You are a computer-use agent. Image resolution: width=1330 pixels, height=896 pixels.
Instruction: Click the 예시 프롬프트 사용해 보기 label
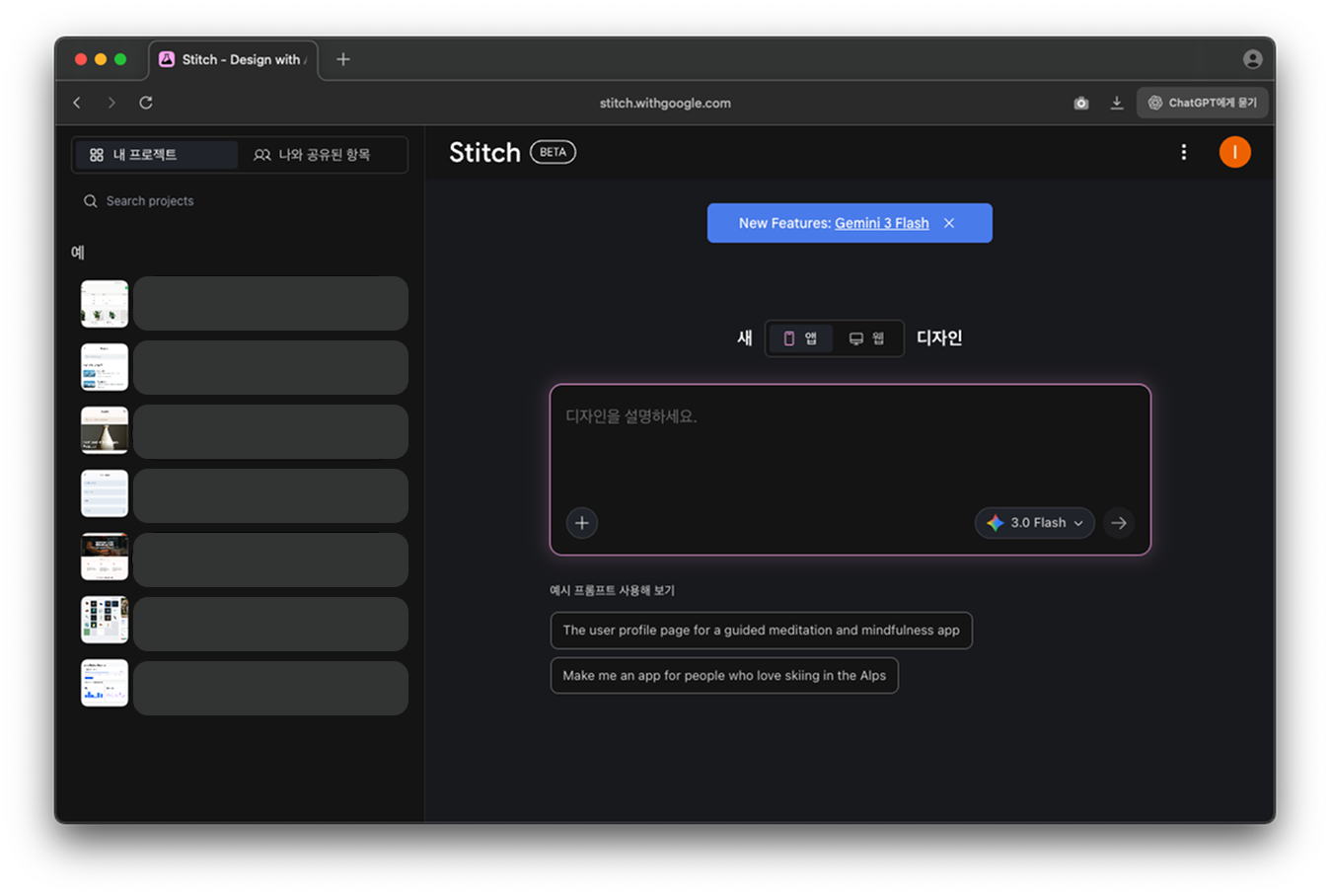pyautogui.click(x=613, y=590)
